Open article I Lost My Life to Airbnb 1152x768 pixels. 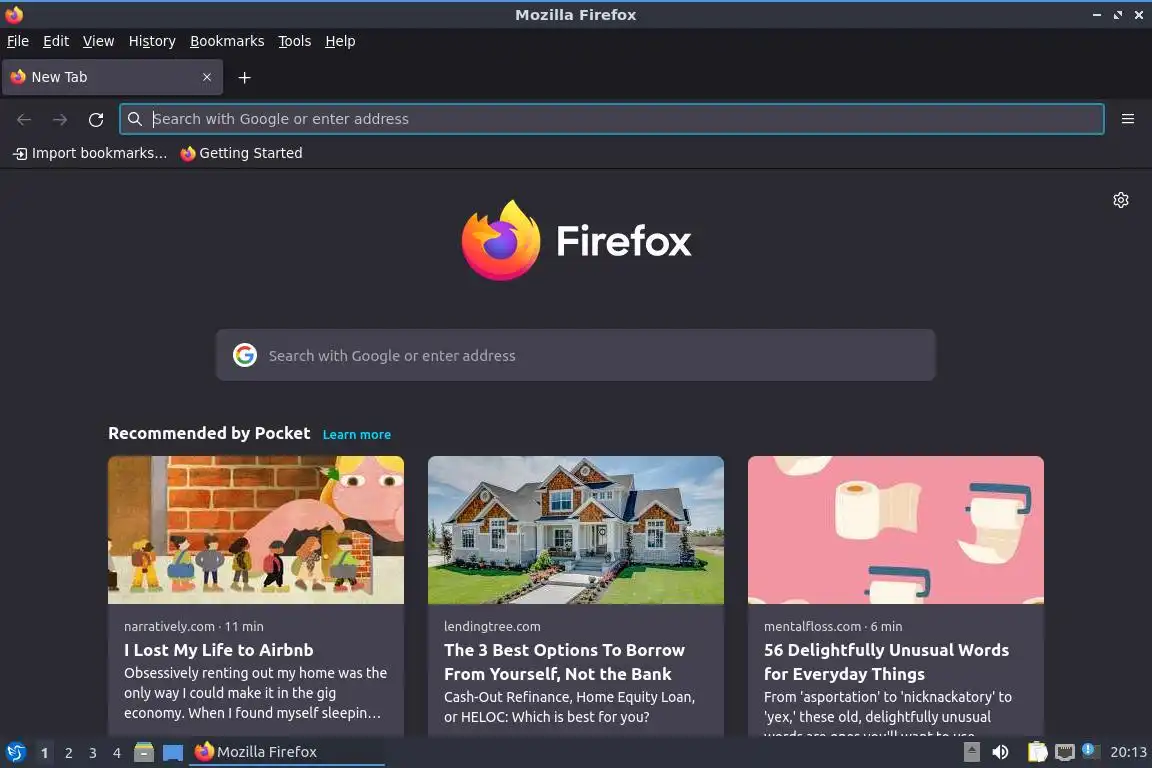coord(219,650)
